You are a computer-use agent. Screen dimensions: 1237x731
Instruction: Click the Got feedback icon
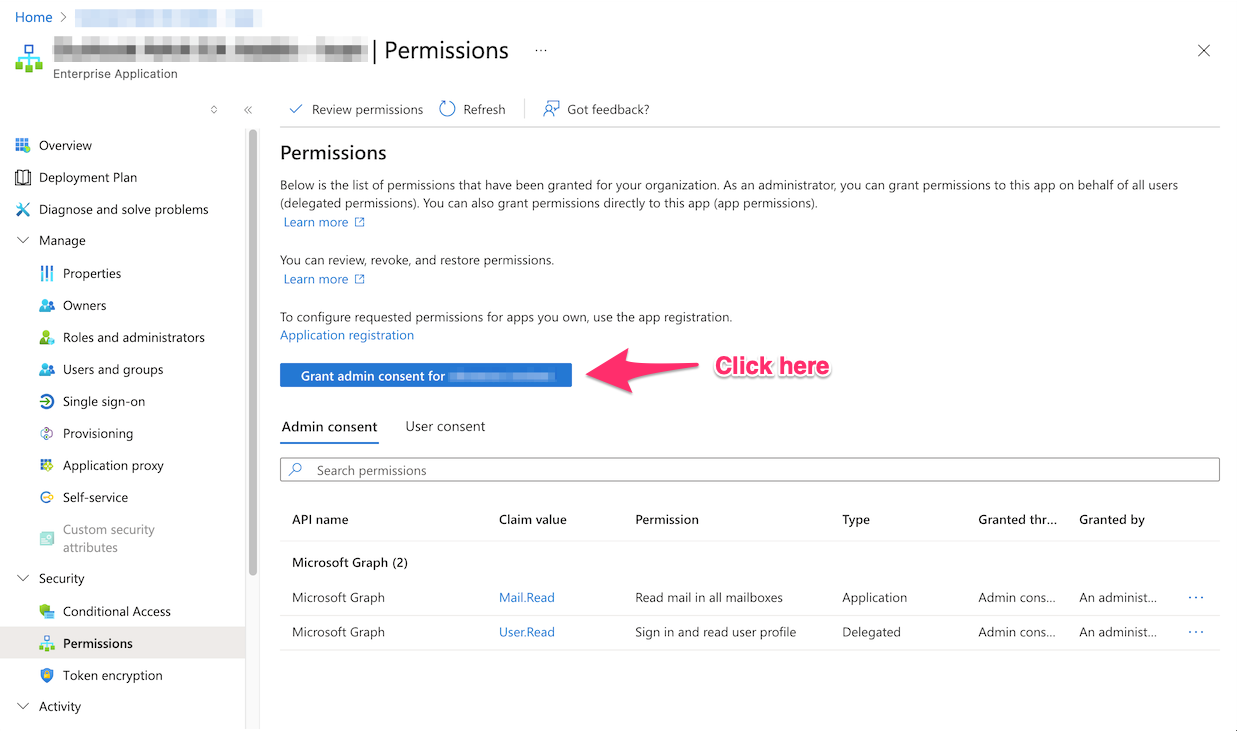[551, 109]
